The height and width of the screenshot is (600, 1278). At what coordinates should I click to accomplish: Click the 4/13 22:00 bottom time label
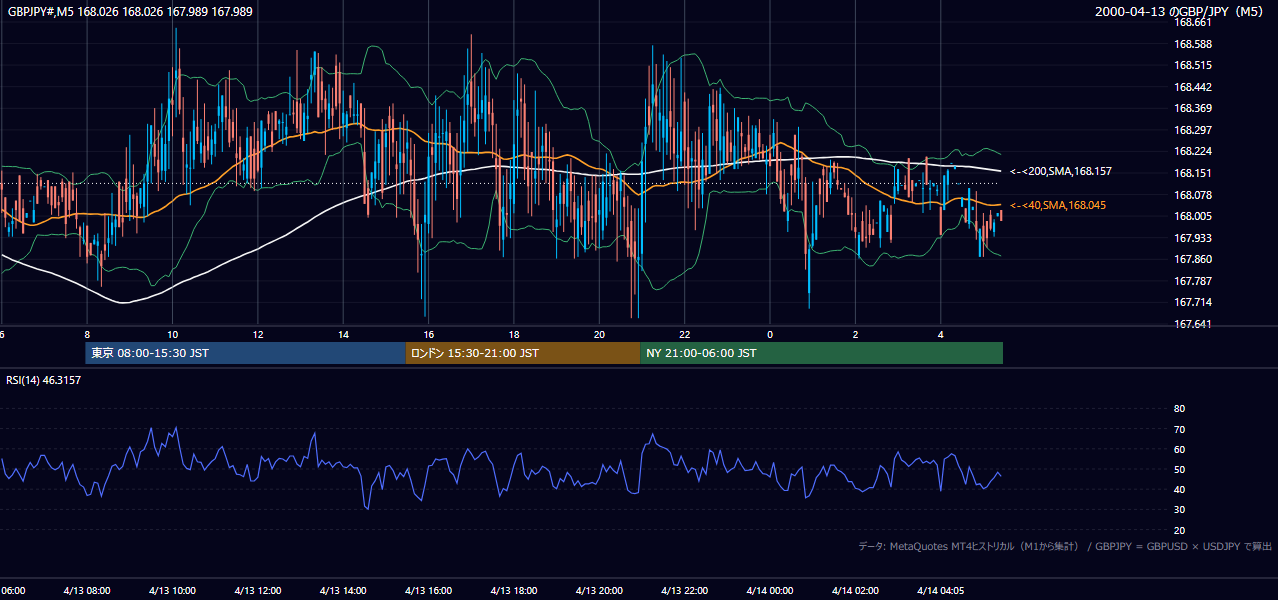click(685, 591)
